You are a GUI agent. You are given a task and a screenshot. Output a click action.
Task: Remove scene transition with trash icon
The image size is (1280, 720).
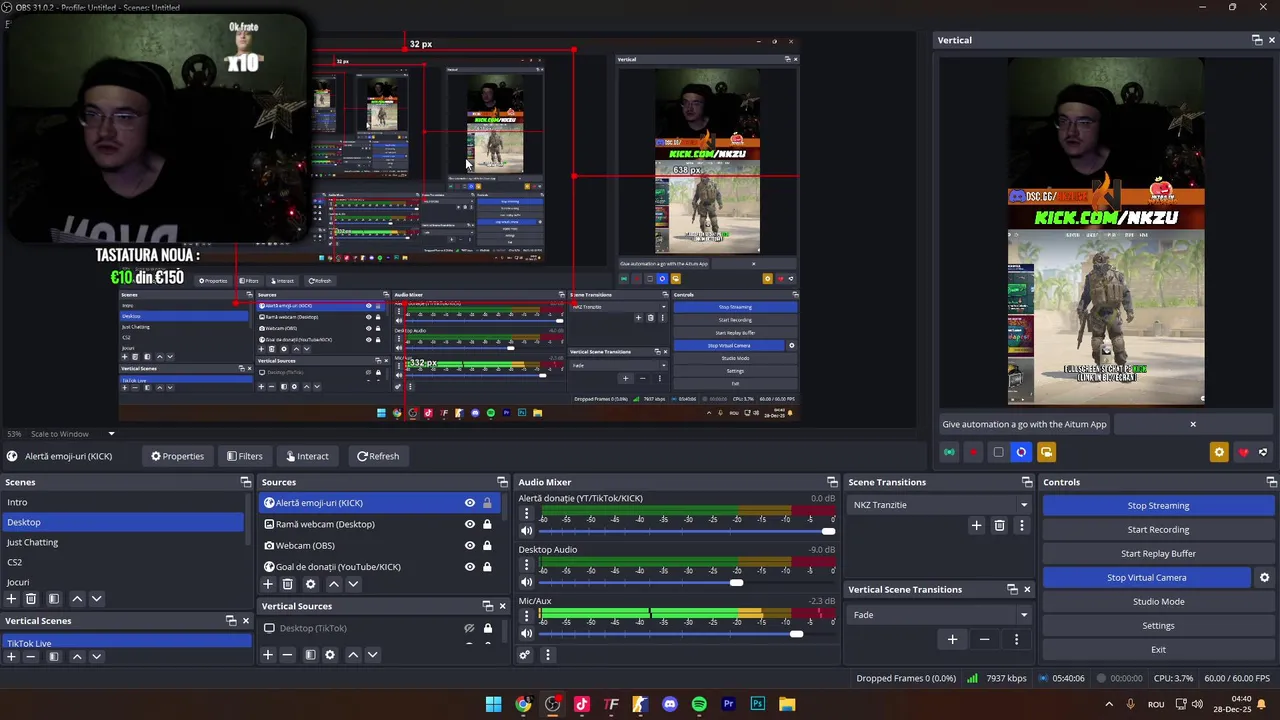click(x=999, y=525)
